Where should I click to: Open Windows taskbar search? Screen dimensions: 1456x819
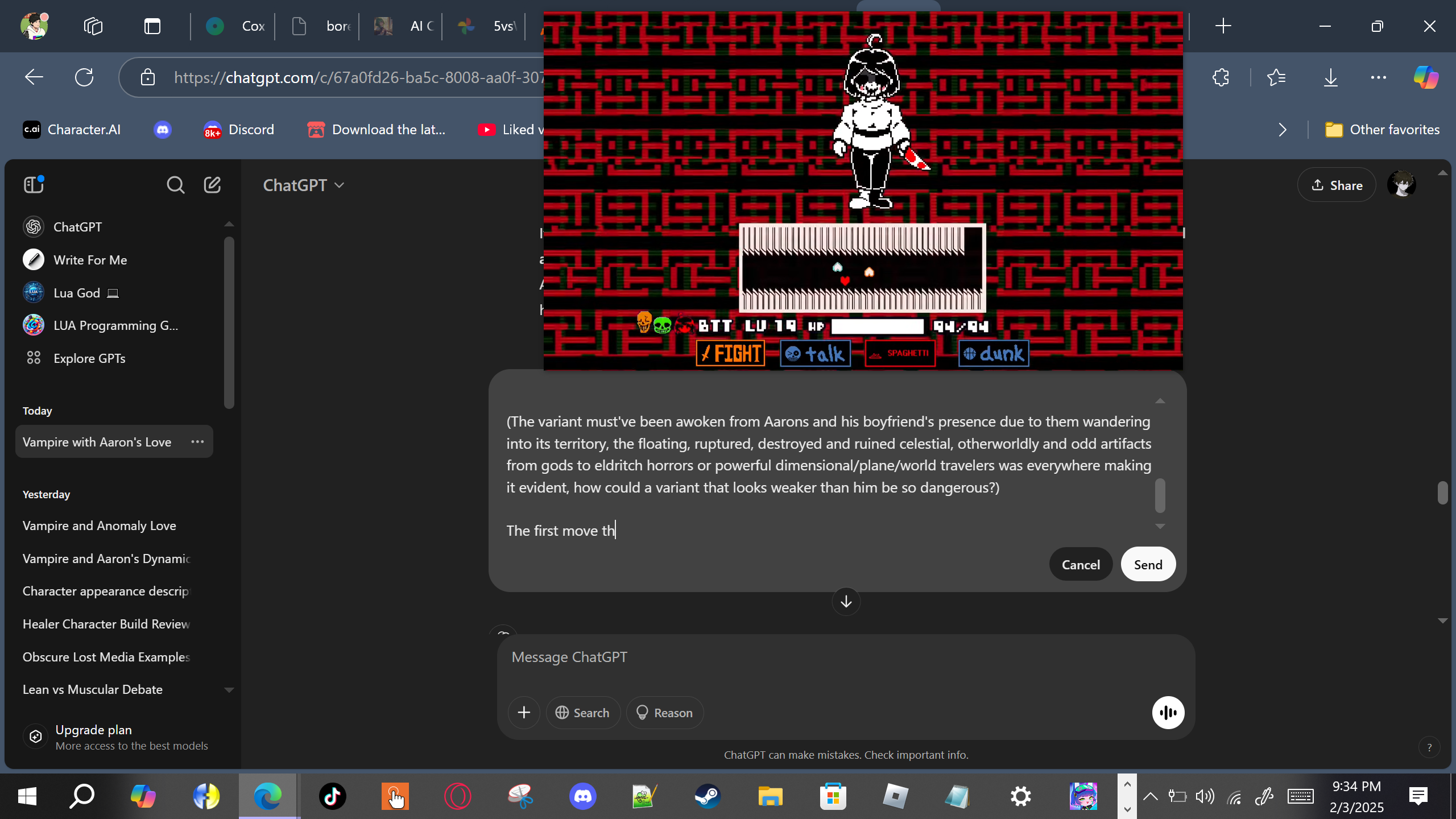click(81, 796)
